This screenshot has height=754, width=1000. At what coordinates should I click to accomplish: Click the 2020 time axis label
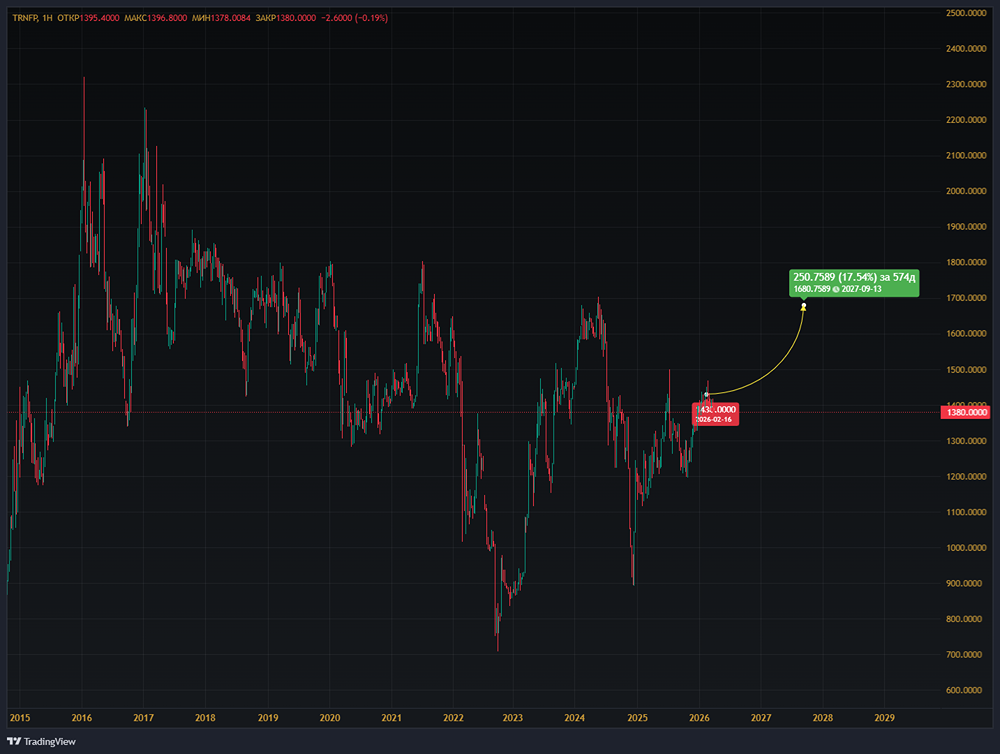(330, 718)
